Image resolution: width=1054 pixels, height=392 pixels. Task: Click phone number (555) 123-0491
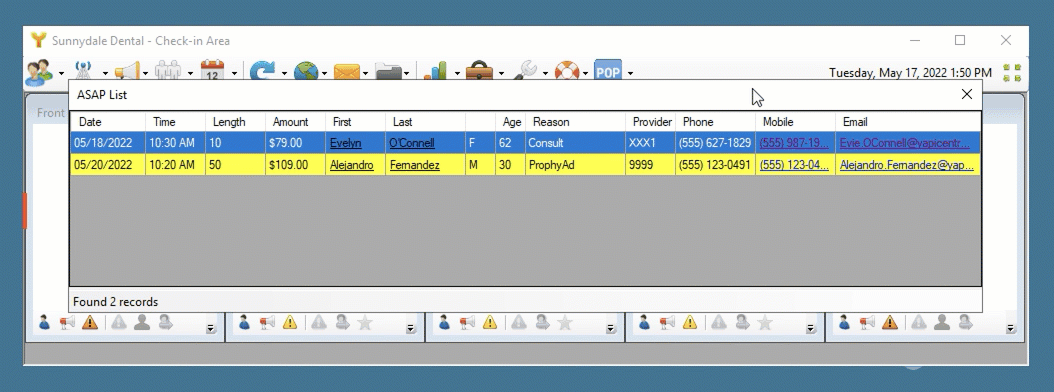(x=715, y=165)
